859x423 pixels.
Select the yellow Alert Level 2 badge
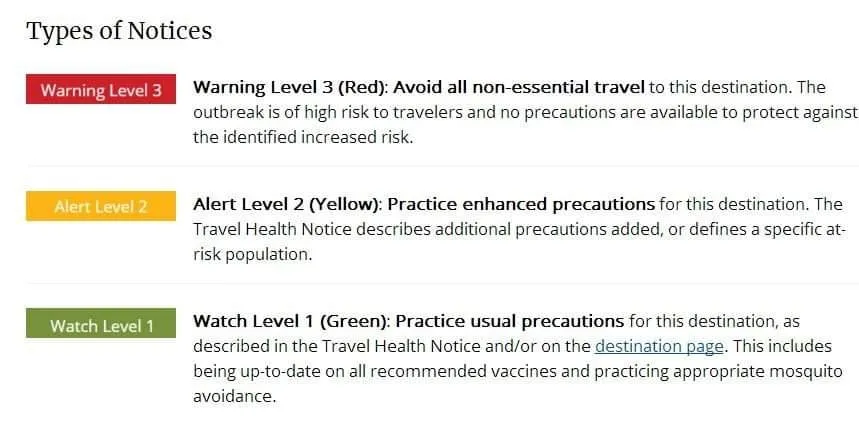pyautogui.click(x=101, y=207)
